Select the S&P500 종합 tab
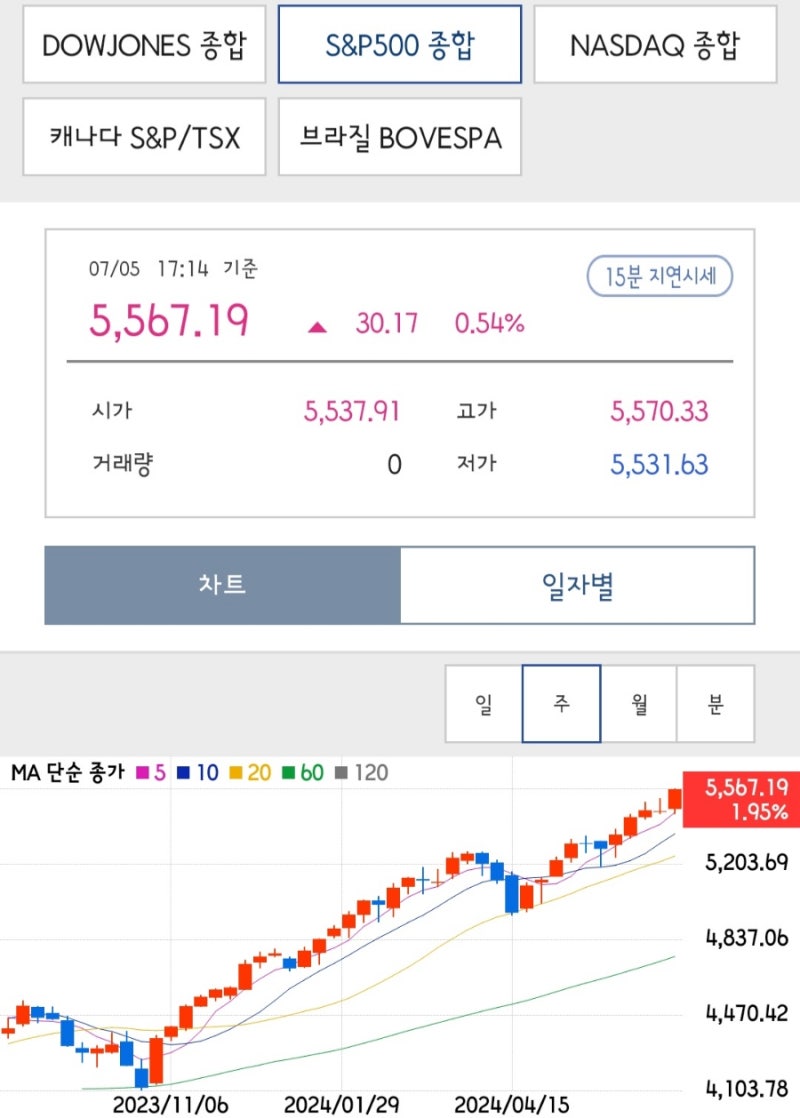800x1118 pixels. click(x=400, y=45)
